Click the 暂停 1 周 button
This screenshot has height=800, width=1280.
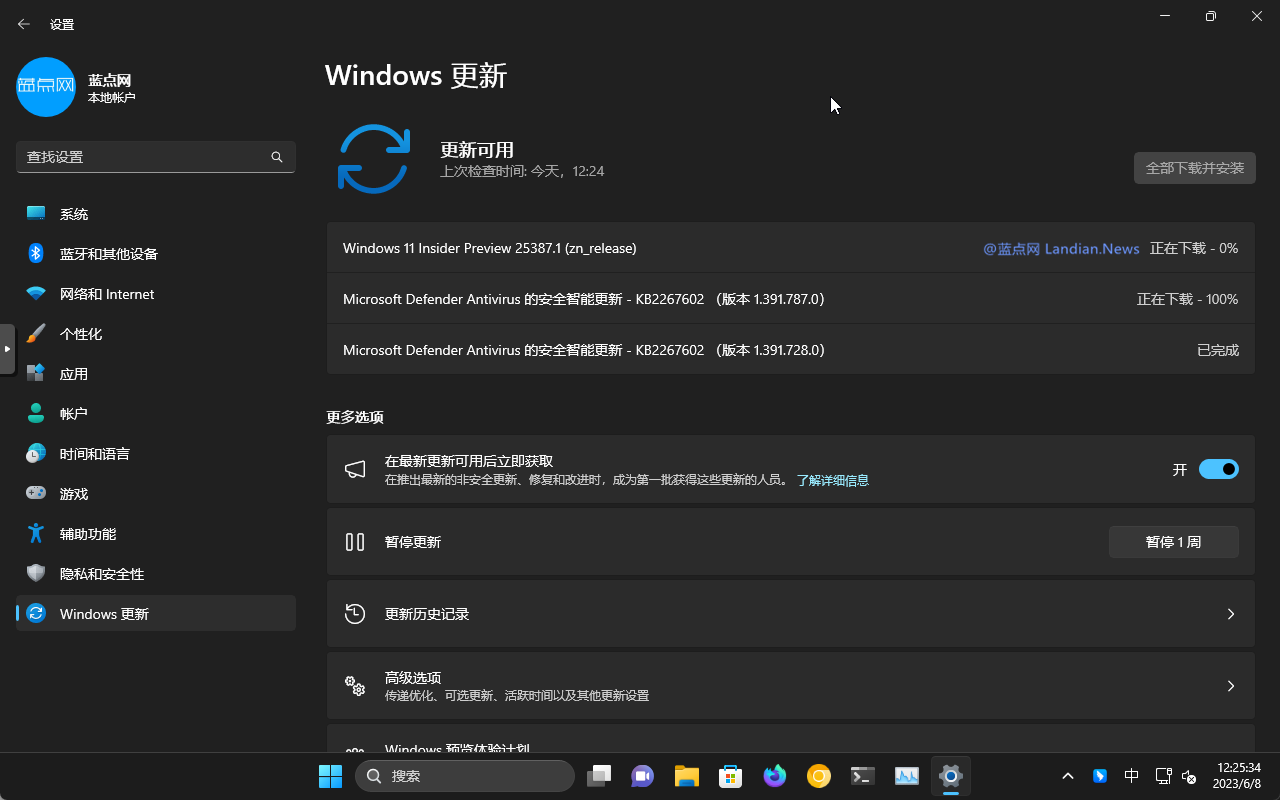[x=1174, y=542]
